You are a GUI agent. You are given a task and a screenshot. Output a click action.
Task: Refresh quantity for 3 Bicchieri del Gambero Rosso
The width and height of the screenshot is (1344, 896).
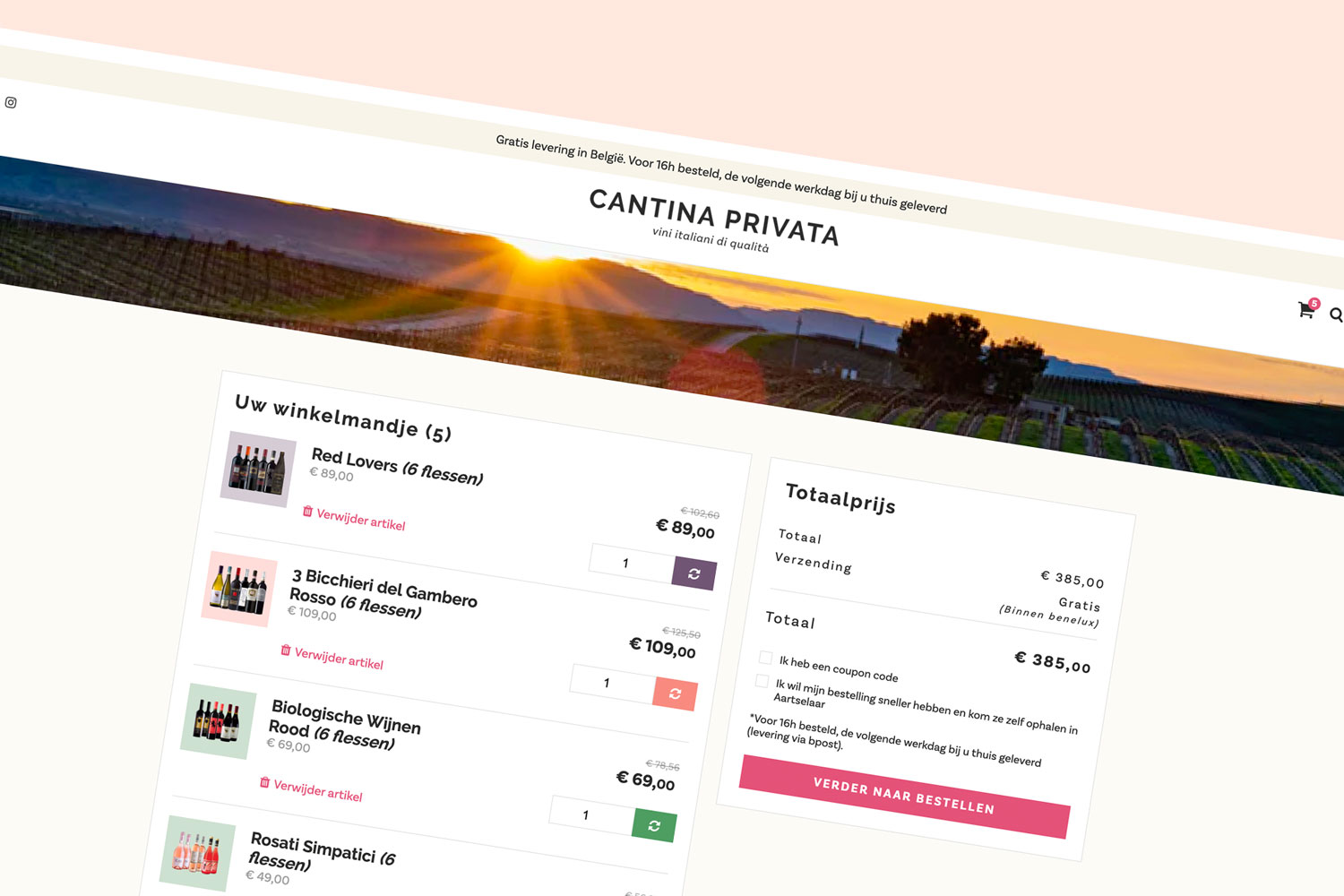[676, 694]
